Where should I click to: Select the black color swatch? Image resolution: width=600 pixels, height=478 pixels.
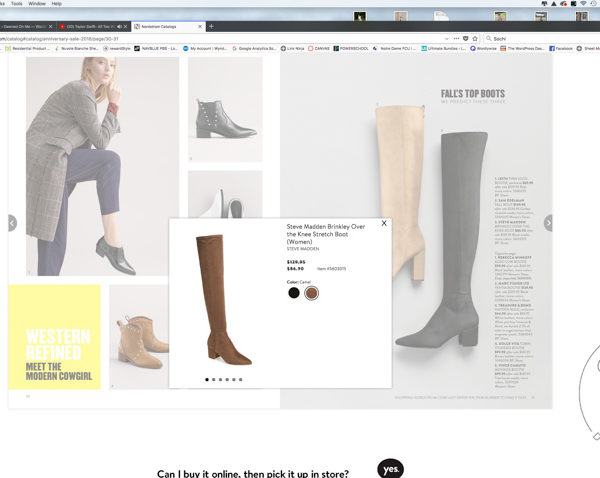[294, 293]
